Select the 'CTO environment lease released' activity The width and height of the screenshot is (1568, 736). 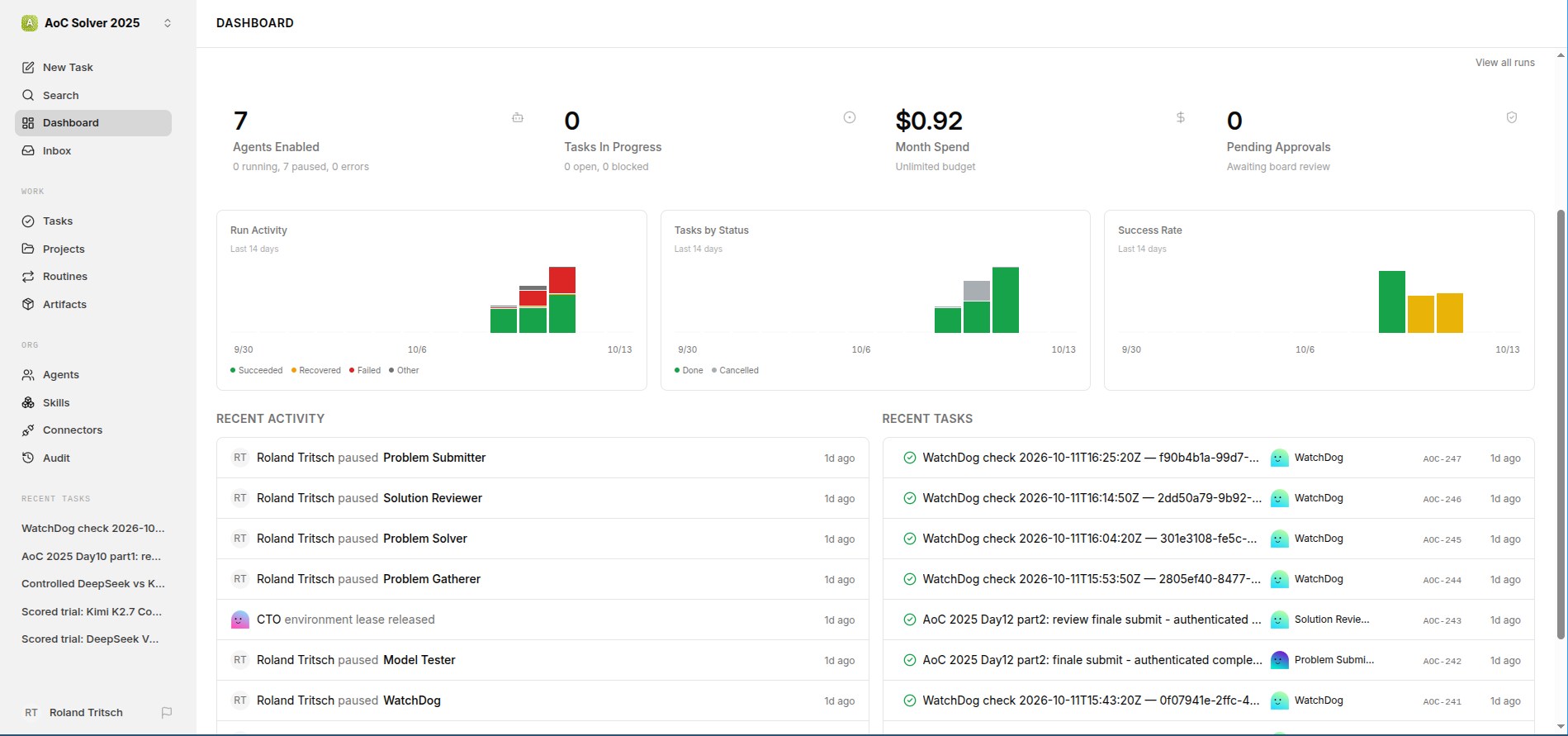542,620
